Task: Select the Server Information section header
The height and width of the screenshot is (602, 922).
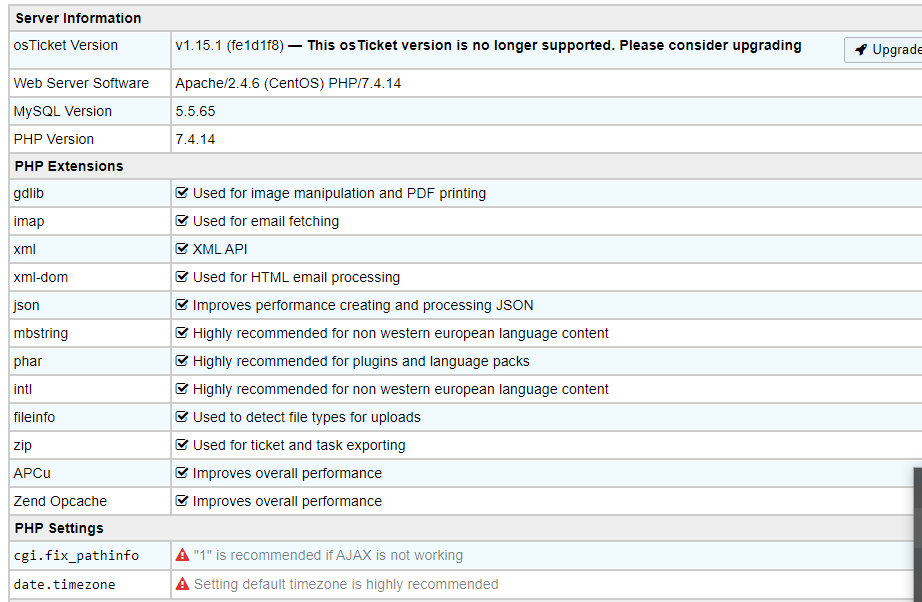Action: click(78, 18)
